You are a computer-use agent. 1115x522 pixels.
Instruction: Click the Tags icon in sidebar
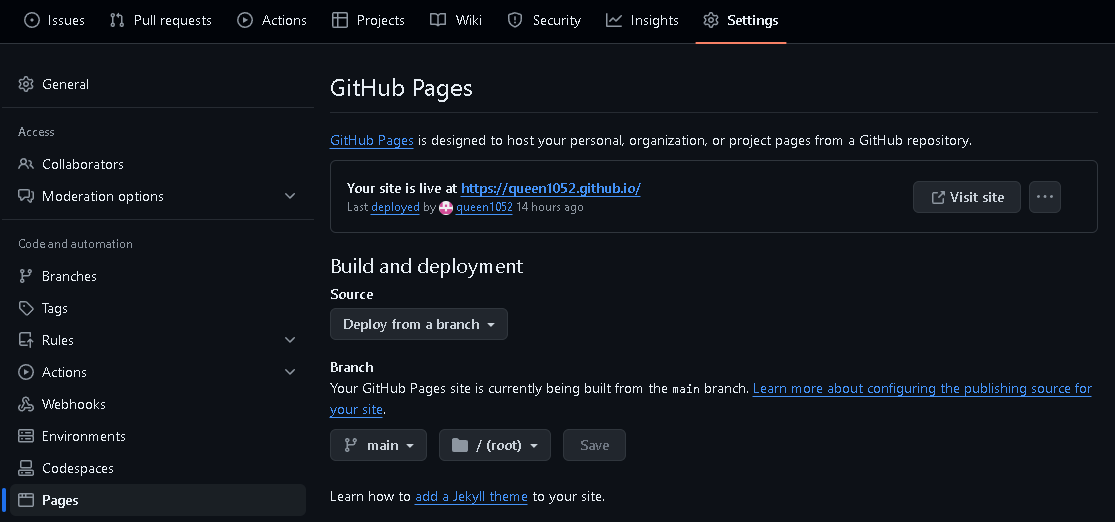(26, 308)
